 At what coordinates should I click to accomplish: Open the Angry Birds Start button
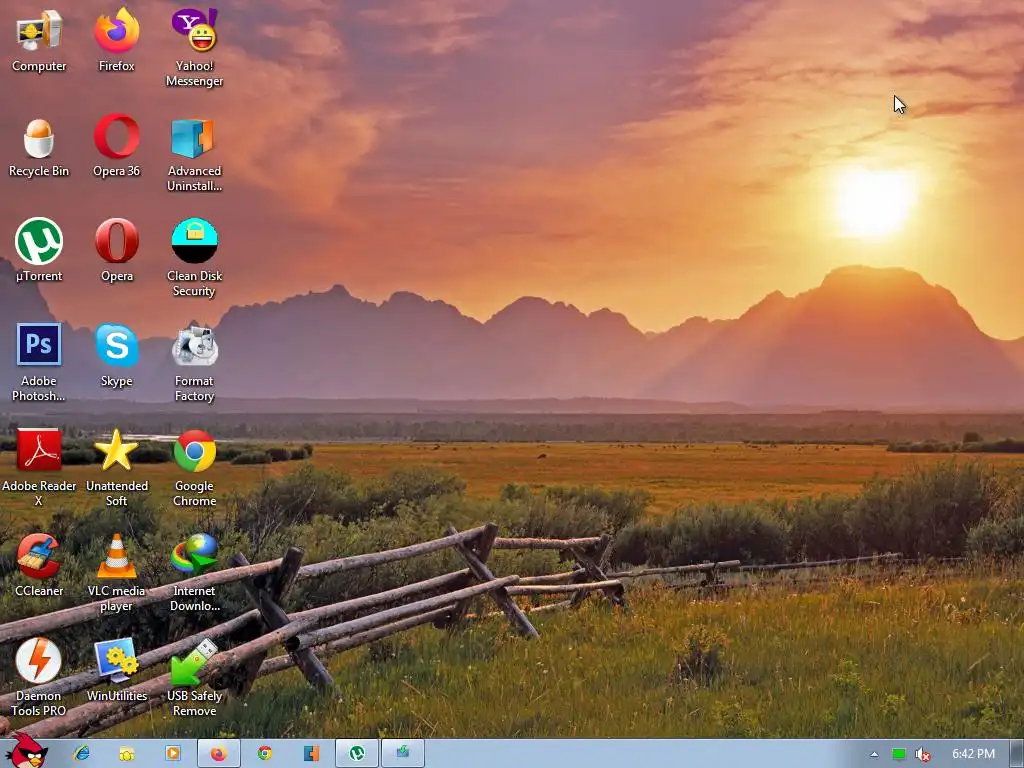27,751
